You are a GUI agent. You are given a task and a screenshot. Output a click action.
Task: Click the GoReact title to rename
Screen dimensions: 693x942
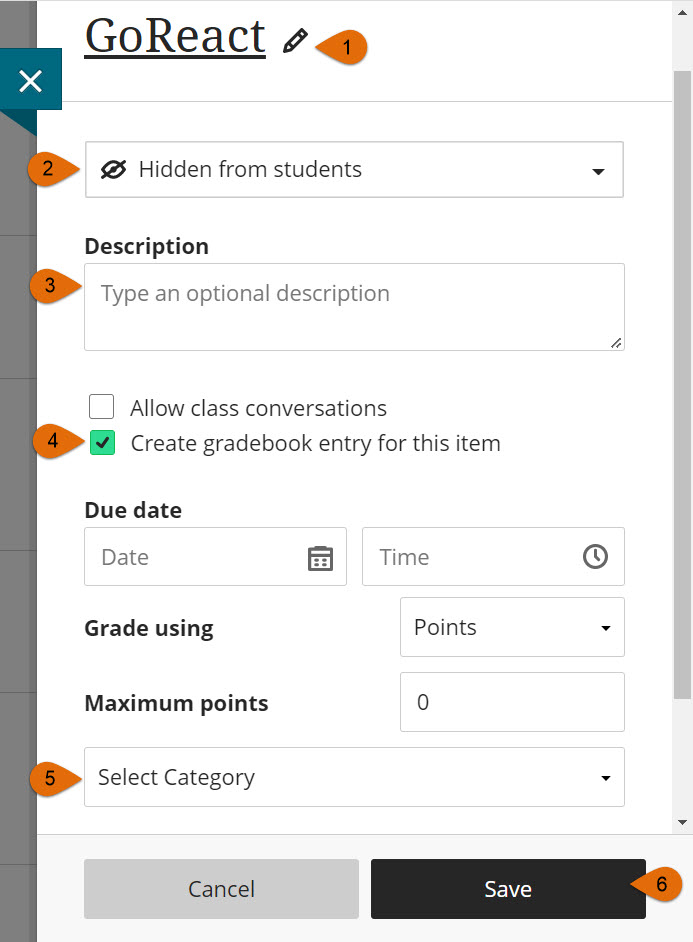(175, 37)
